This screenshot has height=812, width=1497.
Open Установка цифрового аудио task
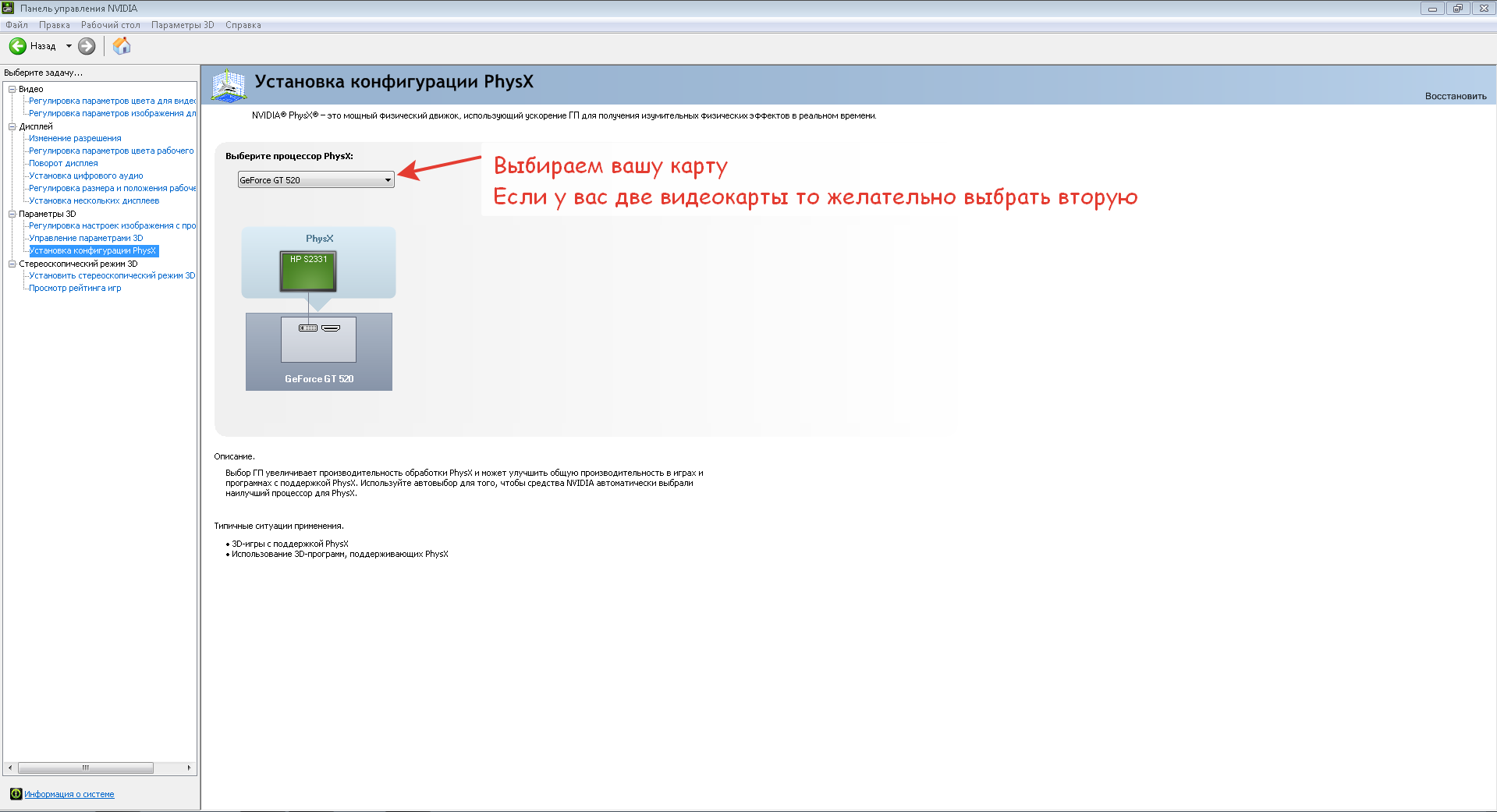[86, 176]
